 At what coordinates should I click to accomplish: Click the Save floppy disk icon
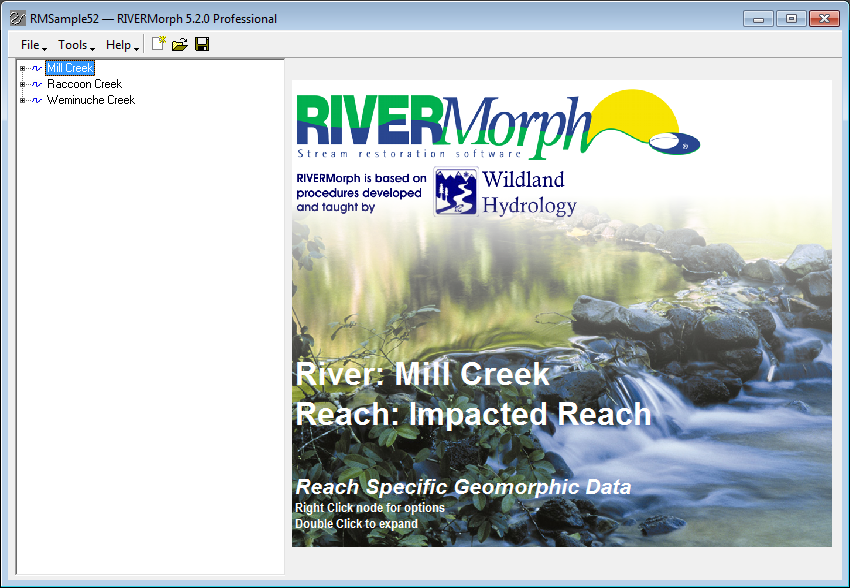(x=202, y=44)
